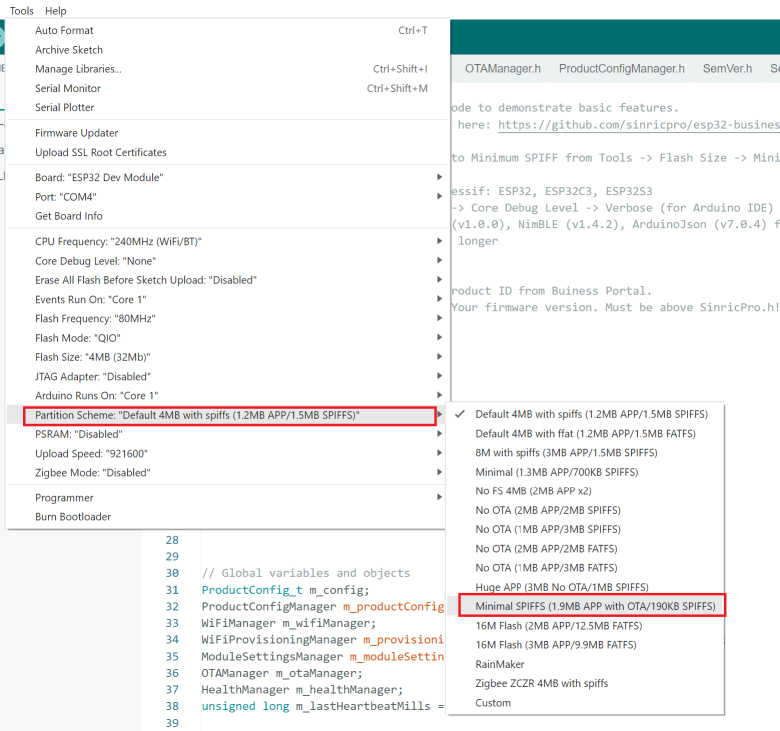Select No OTA 2MB APP/2MB FATFS
780x731 pixels.
coord(585,548)
